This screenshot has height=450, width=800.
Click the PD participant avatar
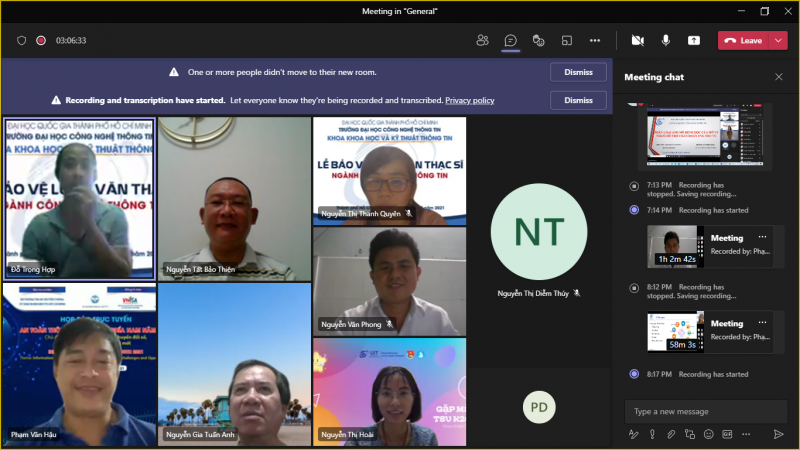tap(539, 407)
